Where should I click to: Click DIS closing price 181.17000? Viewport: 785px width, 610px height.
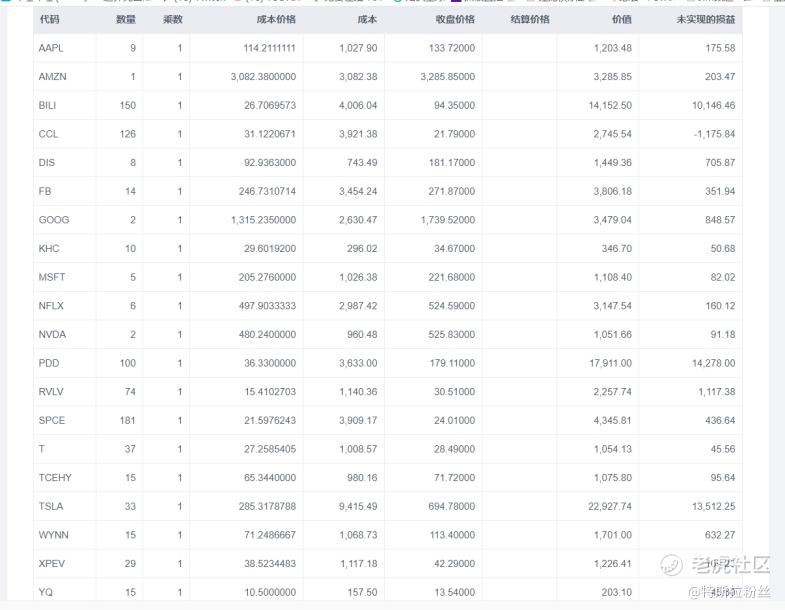[x=452, y=162]
